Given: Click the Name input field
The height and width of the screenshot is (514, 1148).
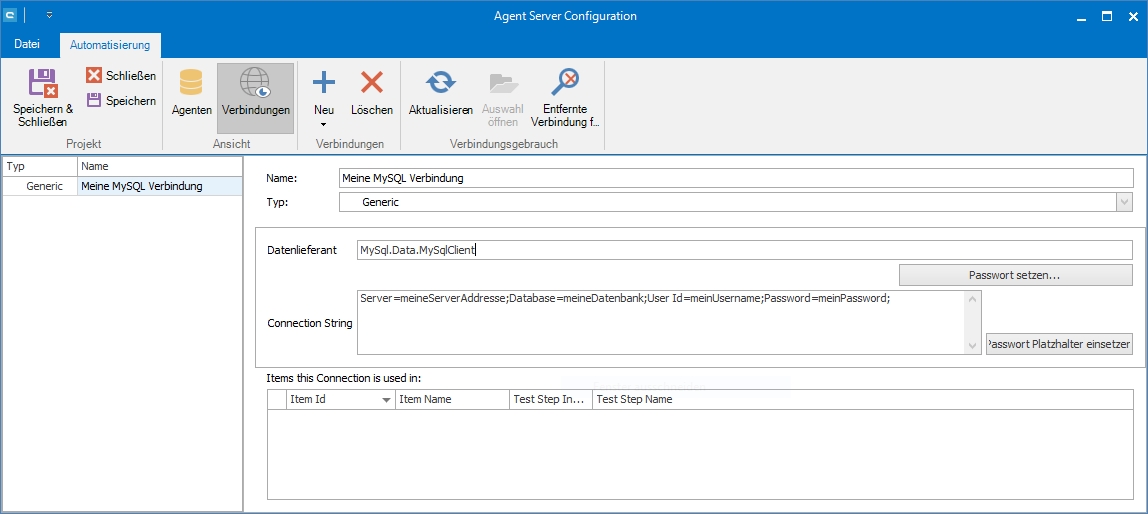Looking at the screenshot, I should (x=735, y=178).
